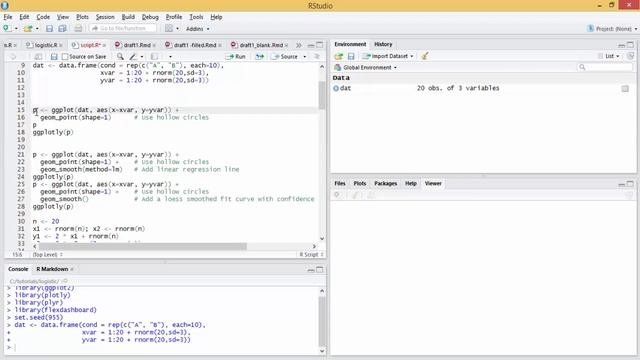
Task: Click the document outline icon
Action: click(x=317, y=57)
